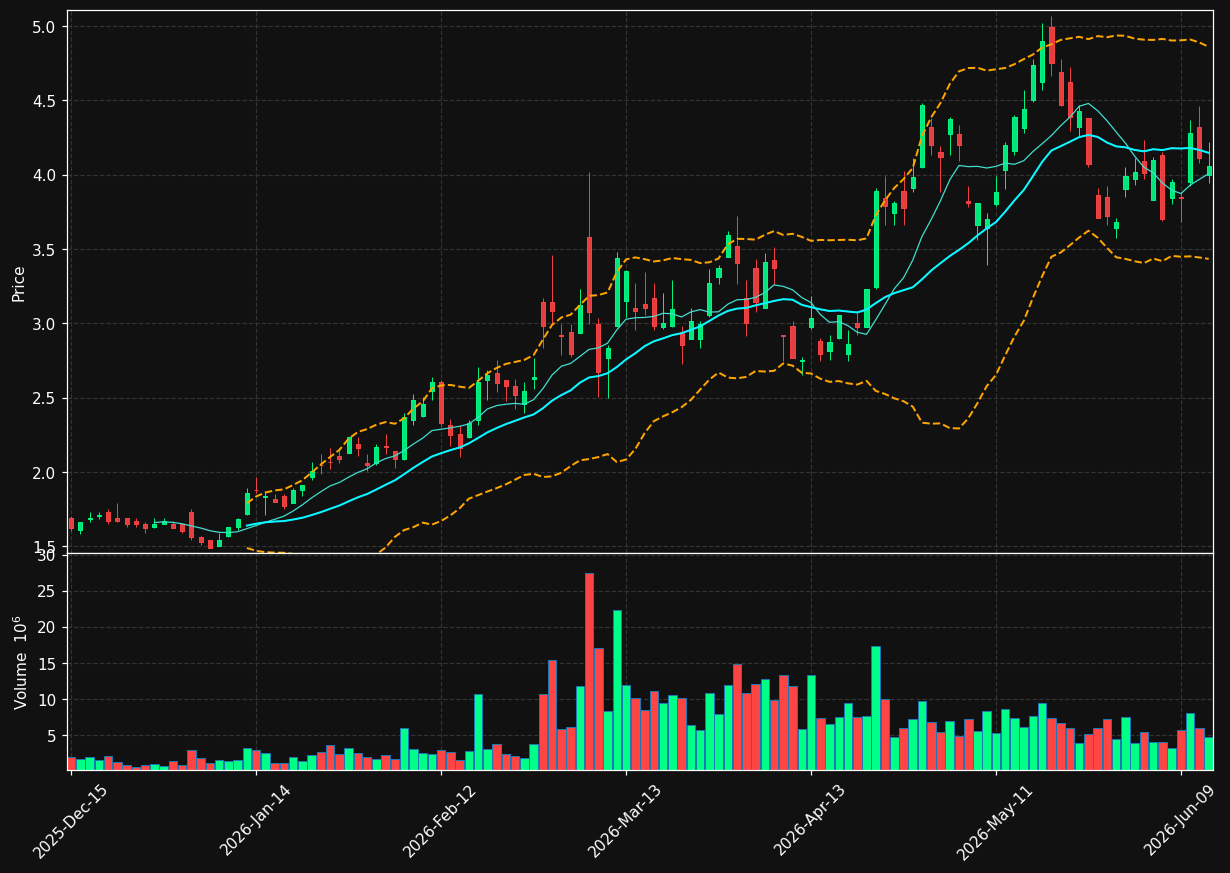Click the 5 volume axis label

click(x=53, y=736)
